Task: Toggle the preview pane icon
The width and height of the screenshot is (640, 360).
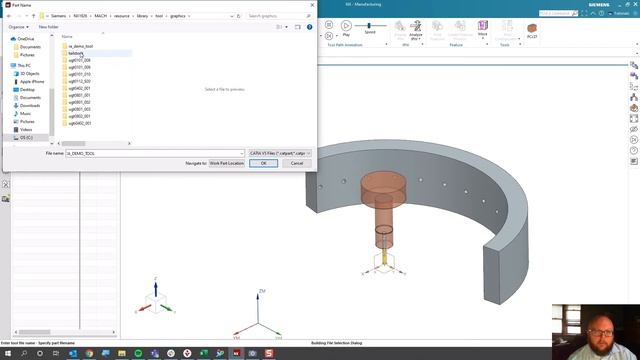Action: [298, 27]
